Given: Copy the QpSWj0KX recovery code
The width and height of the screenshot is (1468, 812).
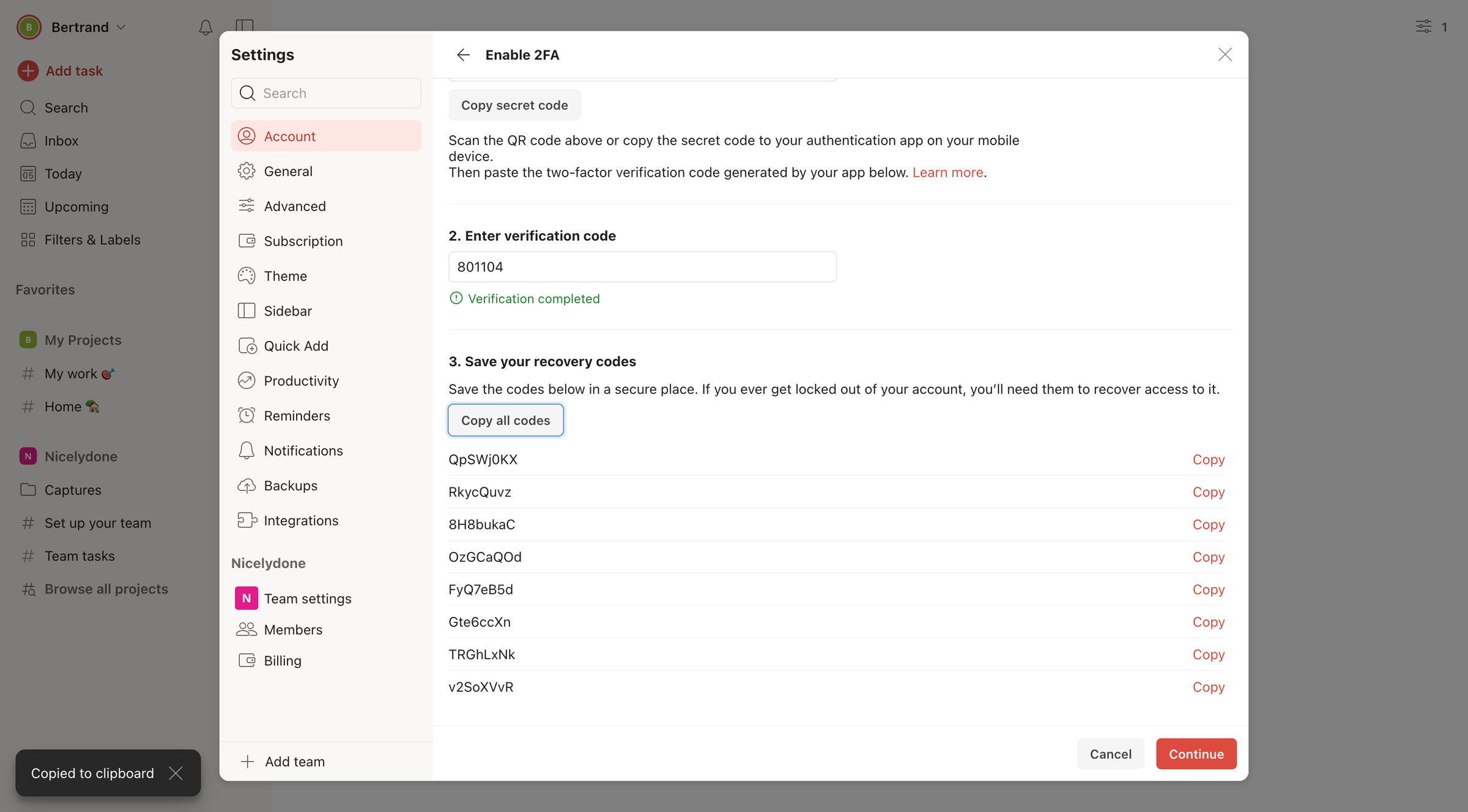Looking at the screenshot, I should coord(1208,460).
